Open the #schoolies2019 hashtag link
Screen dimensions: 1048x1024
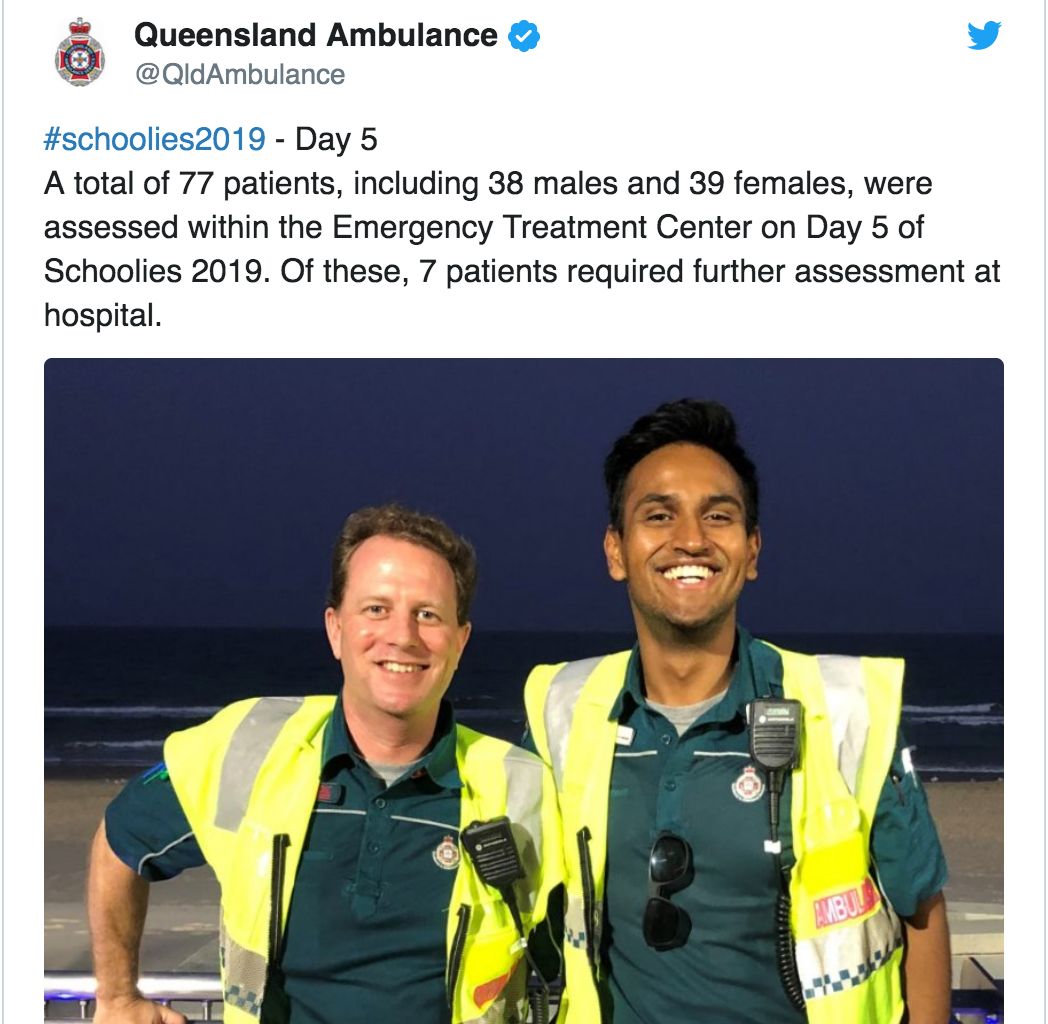click(154, 140)
